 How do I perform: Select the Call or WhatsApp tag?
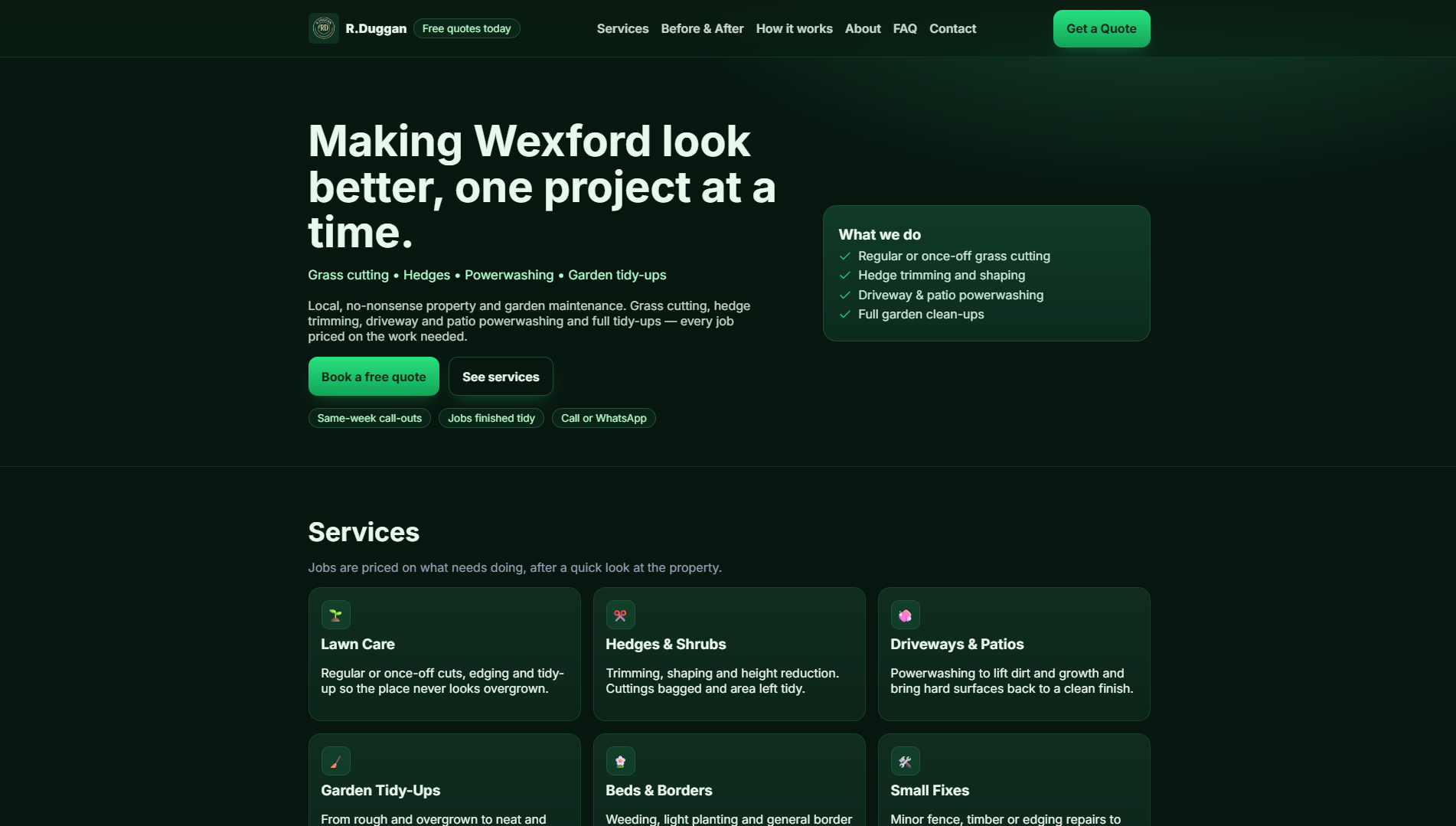click(603, 418)
